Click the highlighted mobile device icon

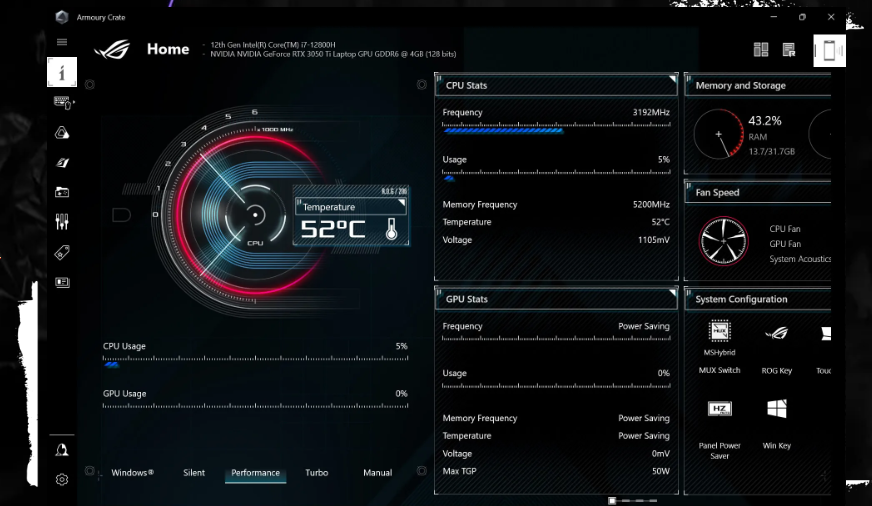829,51
